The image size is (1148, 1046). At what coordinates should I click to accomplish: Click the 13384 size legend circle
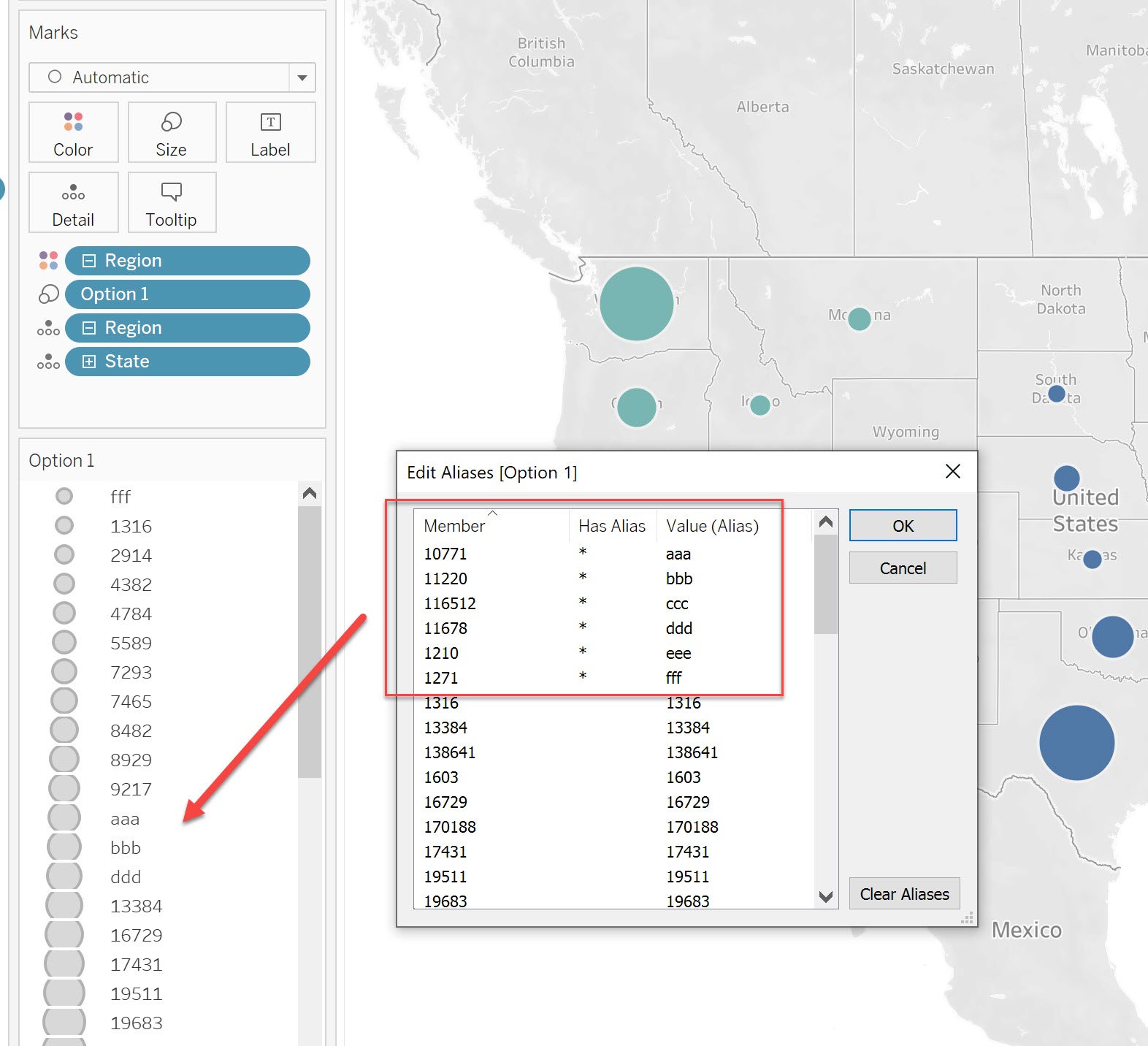[x=64, y=906]
